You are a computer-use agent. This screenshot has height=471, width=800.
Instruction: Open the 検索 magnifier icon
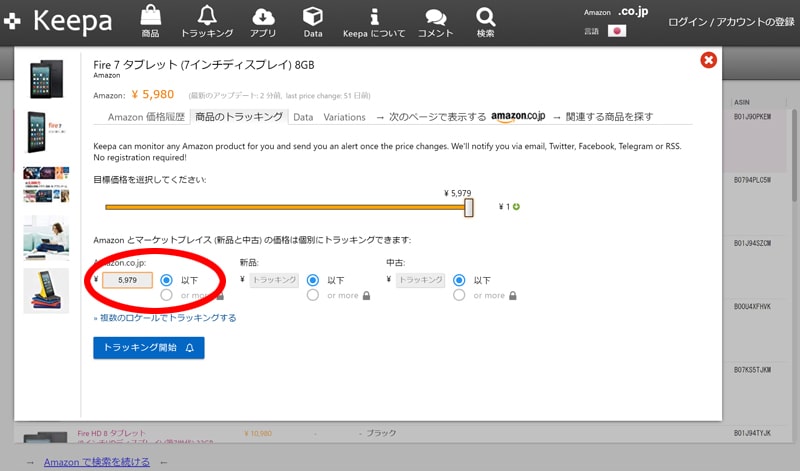tap(485, 21)
